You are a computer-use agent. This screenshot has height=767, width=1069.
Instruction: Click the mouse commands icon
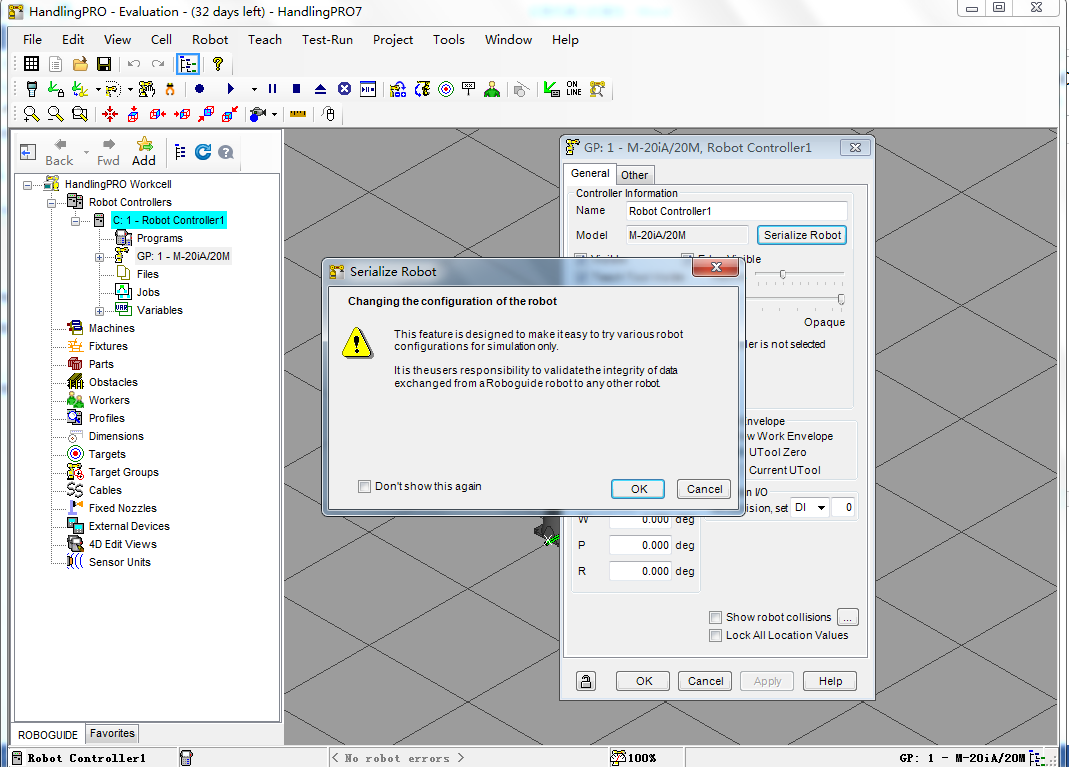coord(329,114)
